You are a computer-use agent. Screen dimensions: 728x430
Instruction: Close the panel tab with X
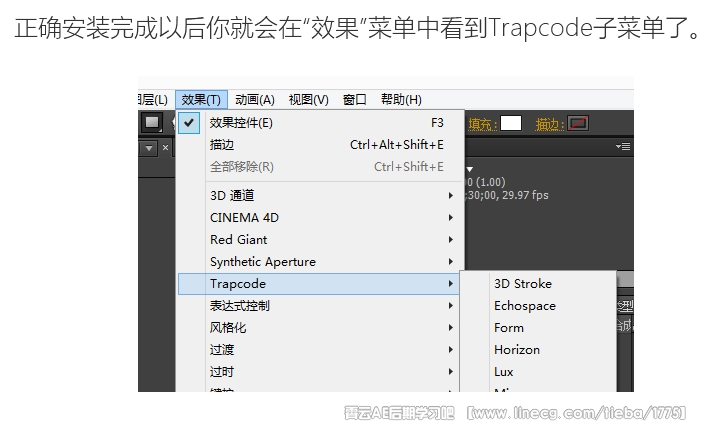[x=165, y=148]
